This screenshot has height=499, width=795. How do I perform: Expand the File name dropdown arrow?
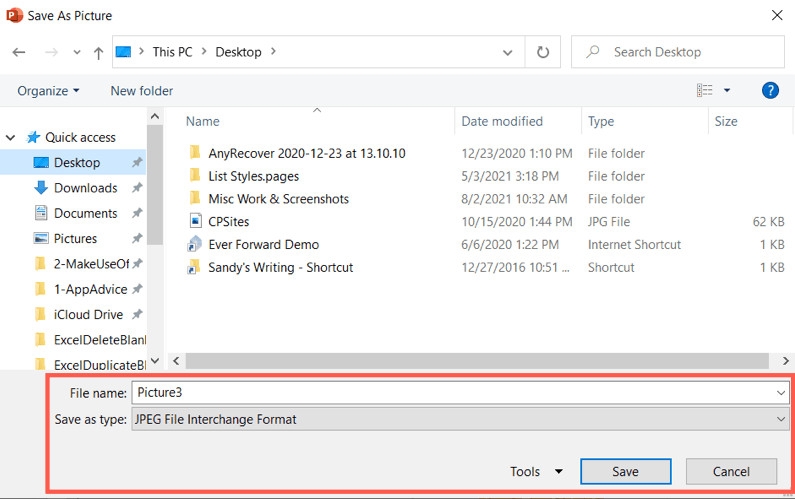coord(781,393)
